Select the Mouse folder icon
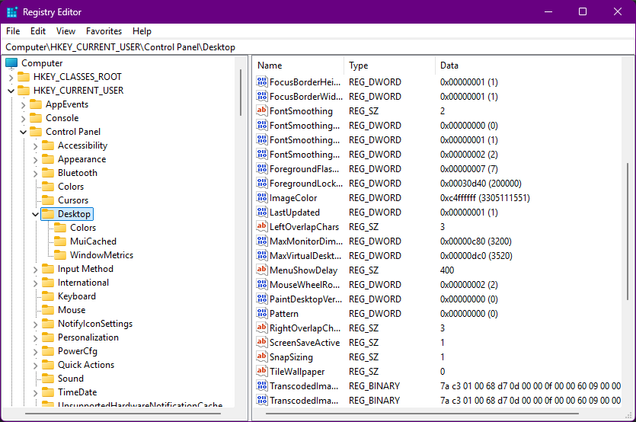Image resolution: width=636 pixels, height=422 pixels. click(48, 310)
